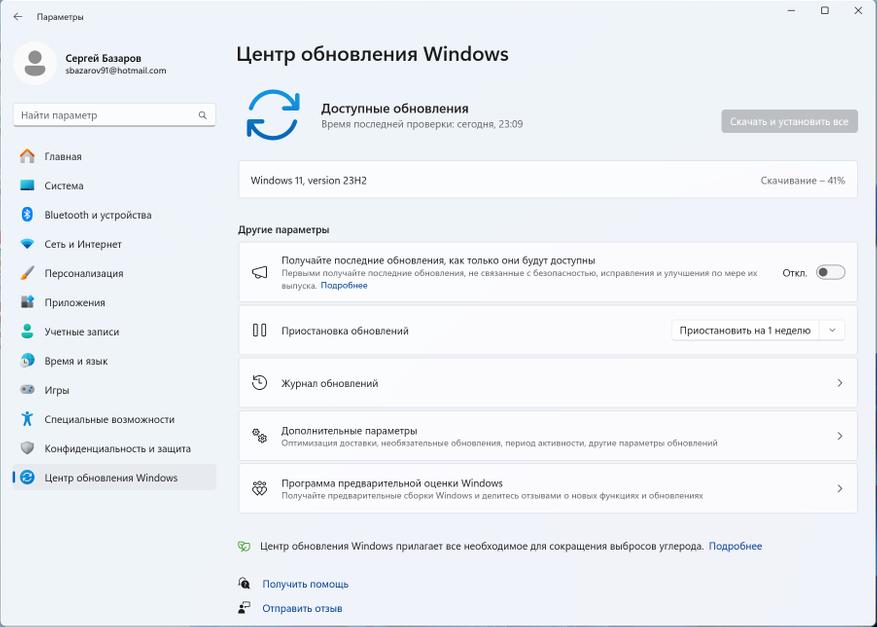The image size is (877, 627).
Task: Go to Bluetooth и устройства section
Action: click(114, 215)
